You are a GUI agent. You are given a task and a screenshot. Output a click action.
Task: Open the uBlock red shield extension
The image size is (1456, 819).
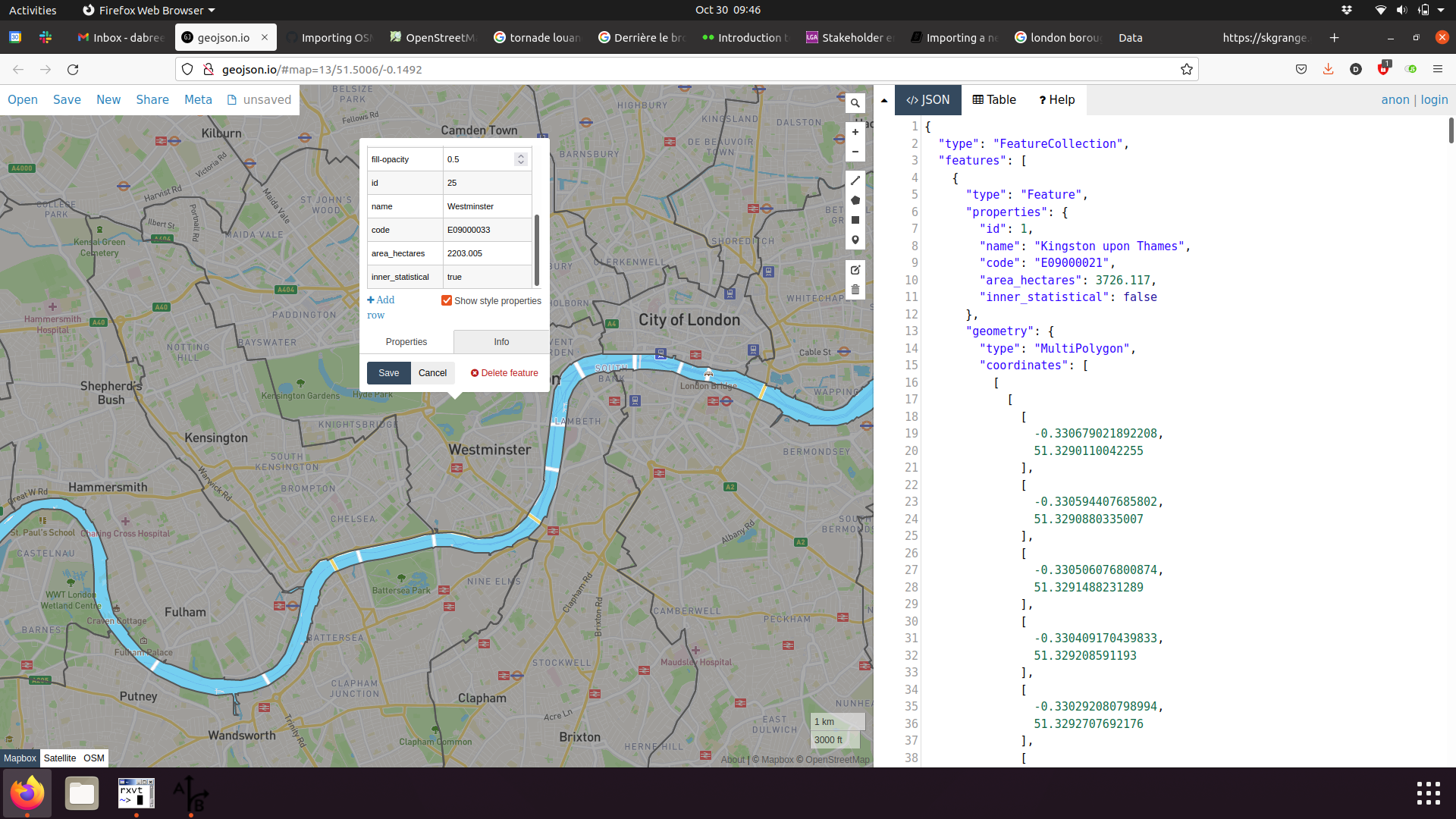point(1383,69)
